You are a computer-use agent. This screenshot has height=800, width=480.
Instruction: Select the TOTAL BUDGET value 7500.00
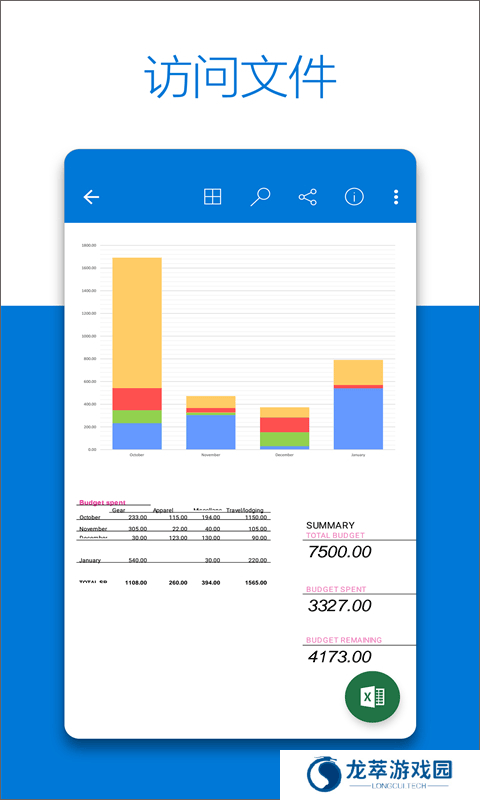click(x=340, y=552)
